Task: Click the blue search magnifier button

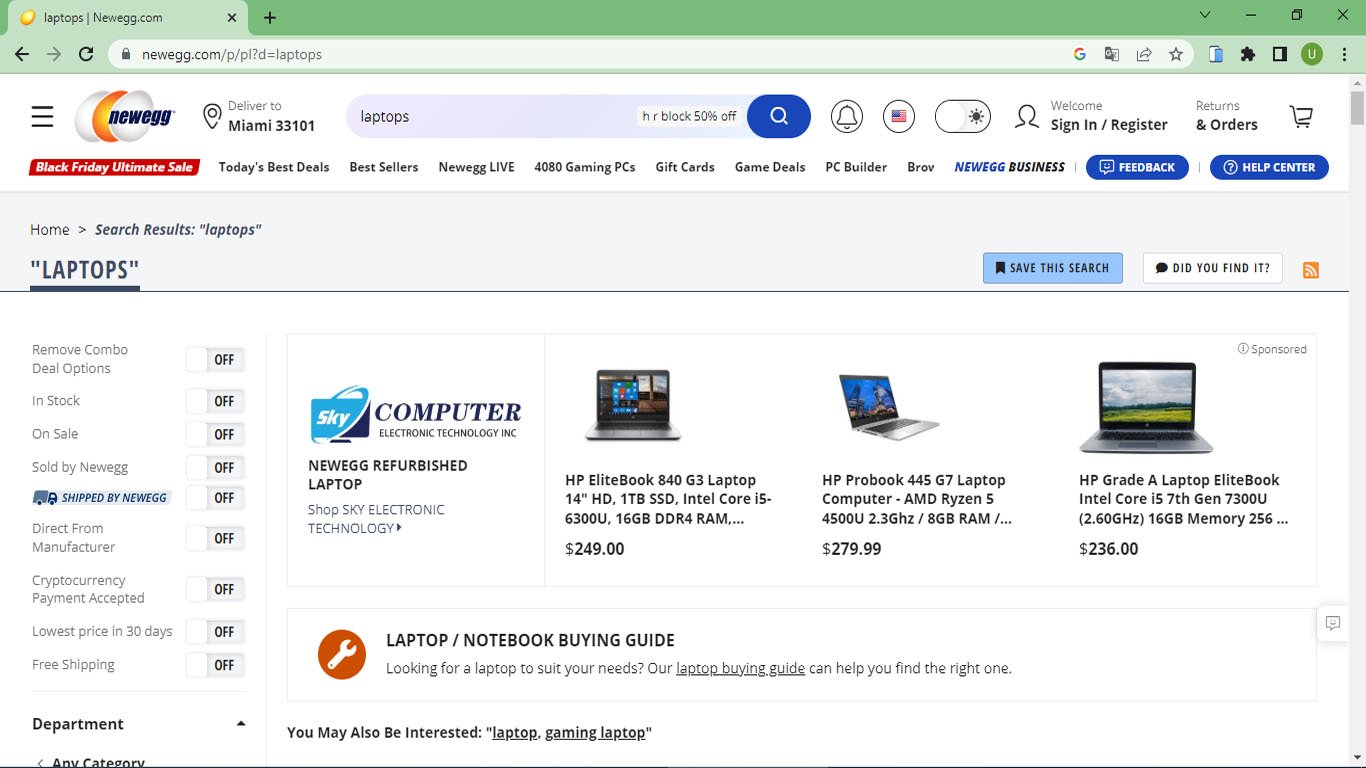Action: (x=778, y=116)
